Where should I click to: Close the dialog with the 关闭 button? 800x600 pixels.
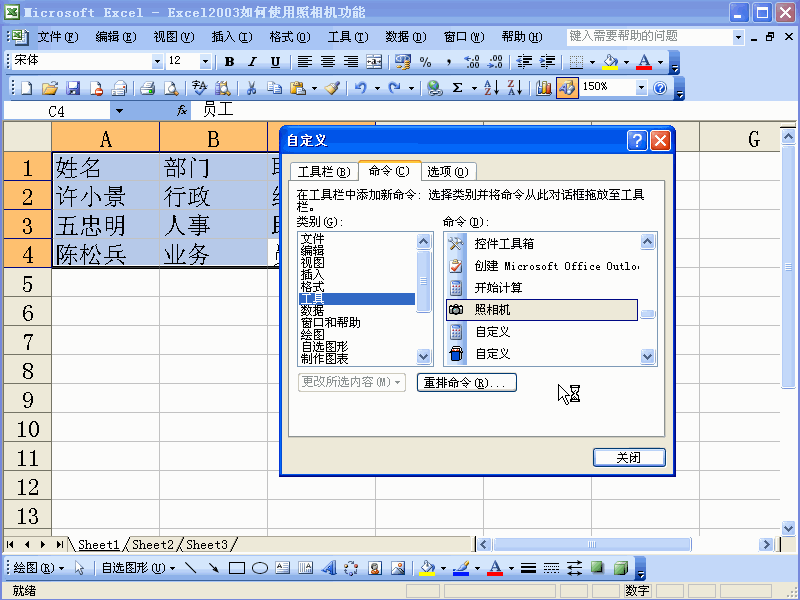point(629,457)
